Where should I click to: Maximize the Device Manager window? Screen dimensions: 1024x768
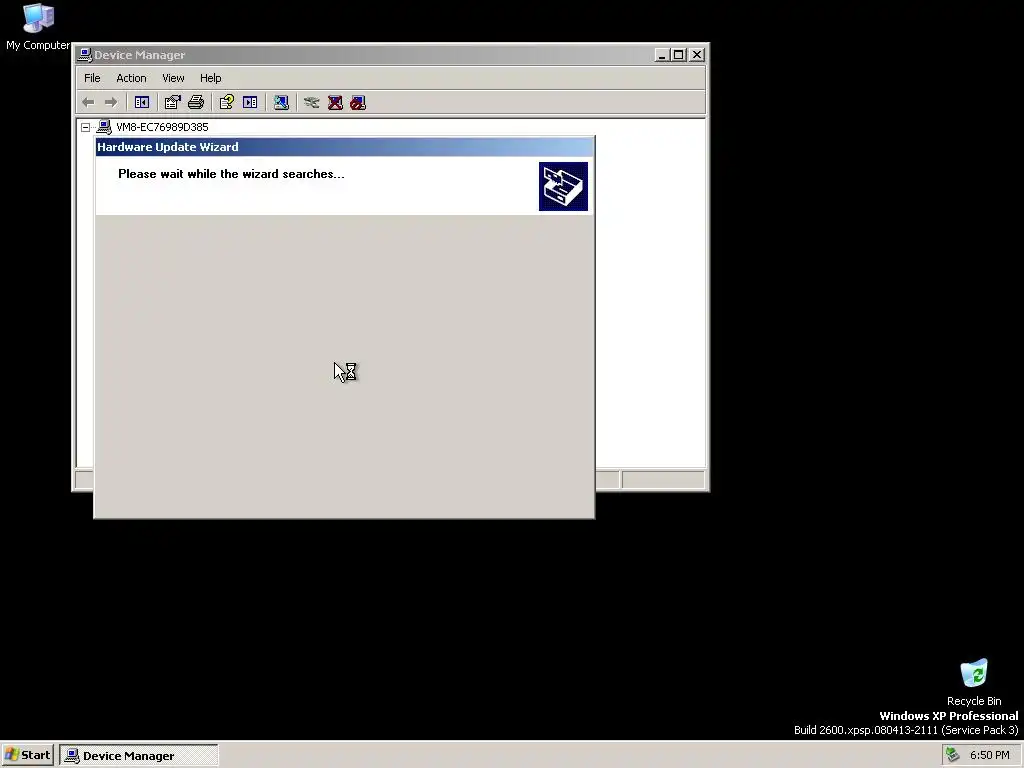coord(679,55)
